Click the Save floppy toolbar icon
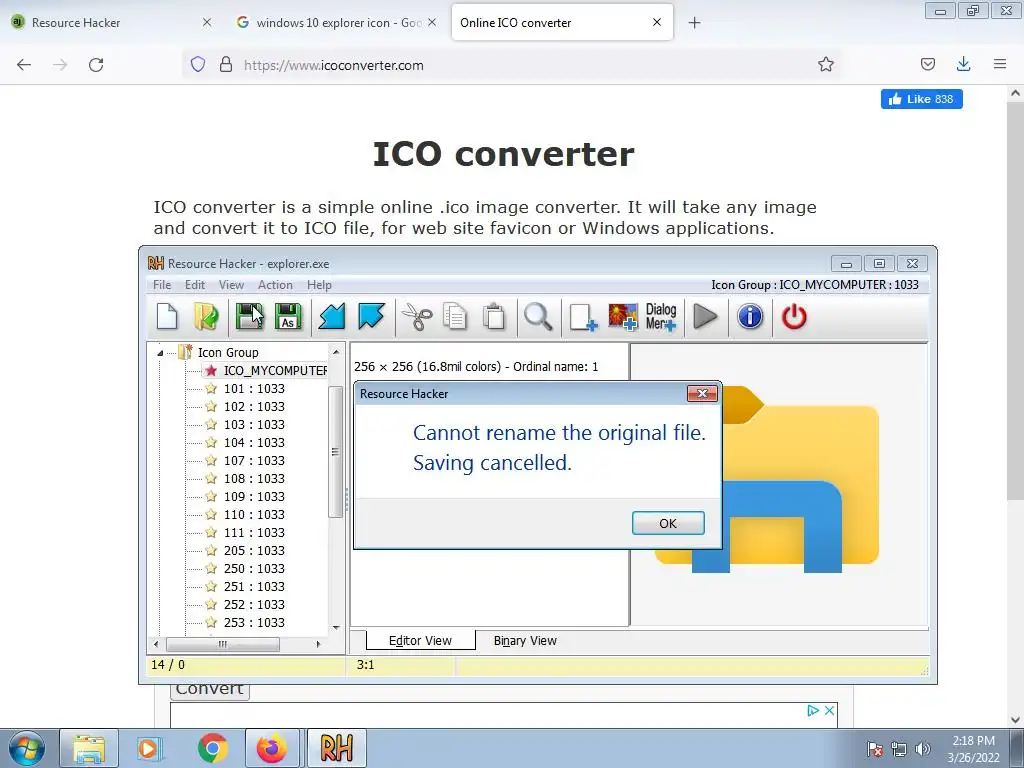1024x768 pixels. pos(249,317)
